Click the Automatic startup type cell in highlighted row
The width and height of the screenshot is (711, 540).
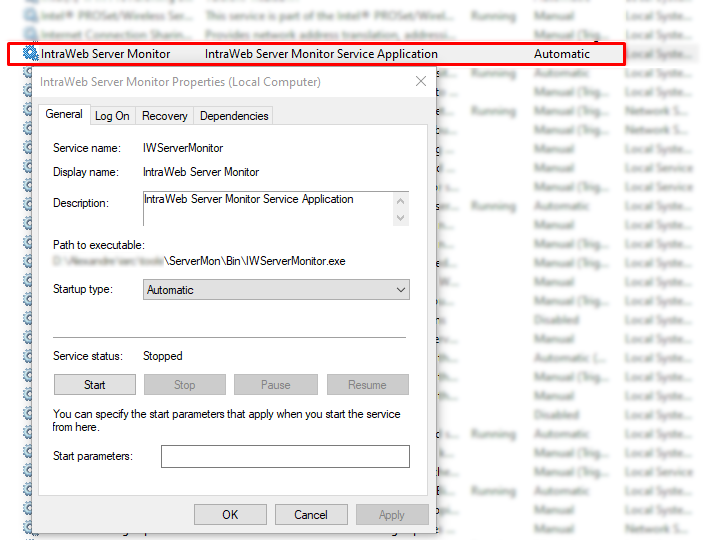point(562,54)
